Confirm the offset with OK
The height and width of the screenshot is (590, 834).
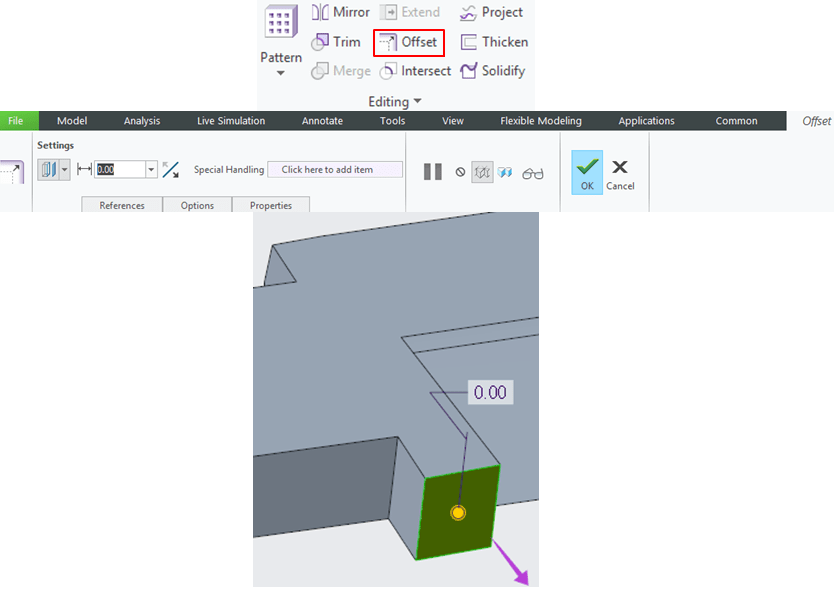coord(587,172)
